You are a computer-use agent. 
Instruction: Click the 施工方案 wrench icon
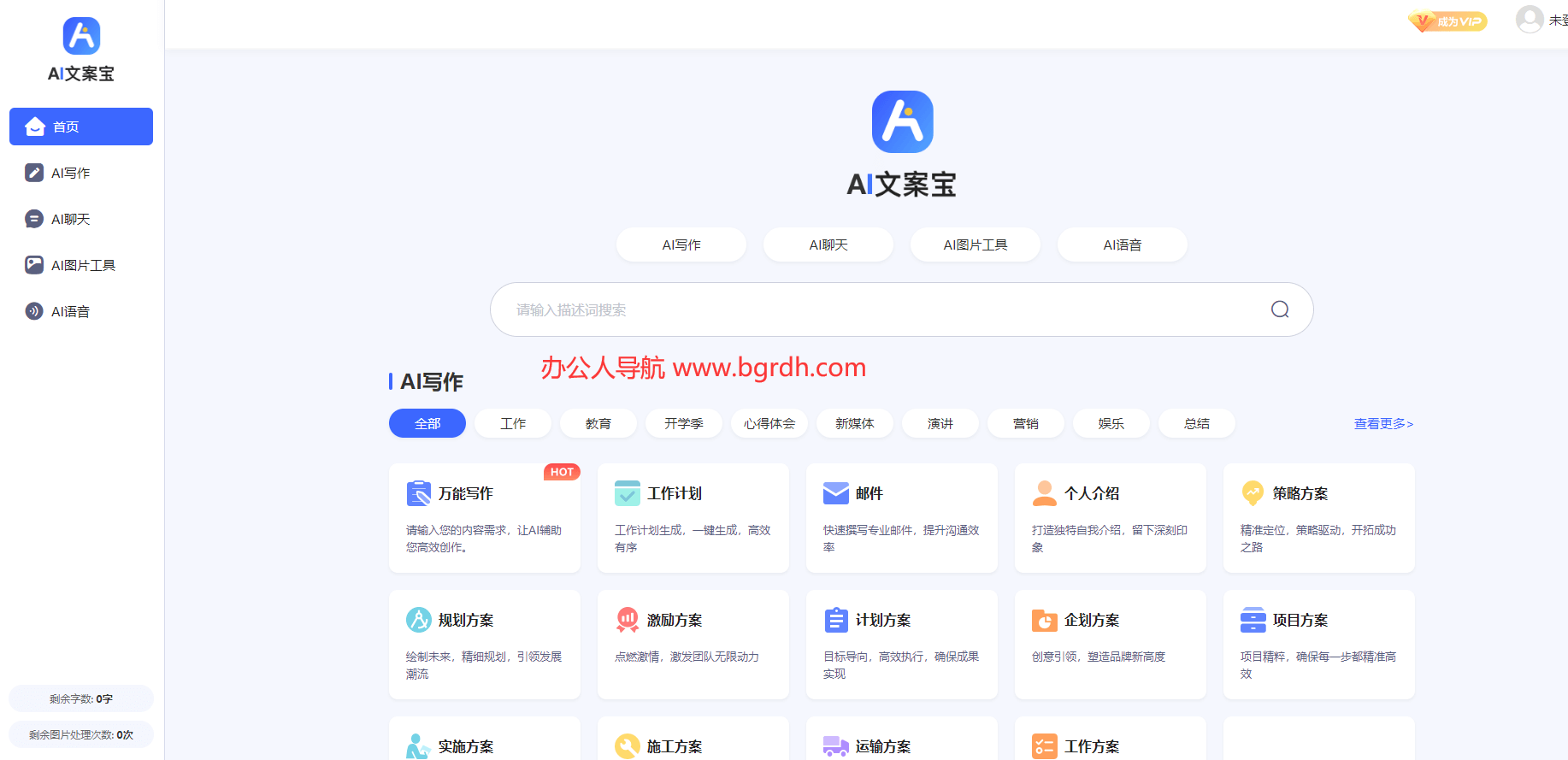628,746
